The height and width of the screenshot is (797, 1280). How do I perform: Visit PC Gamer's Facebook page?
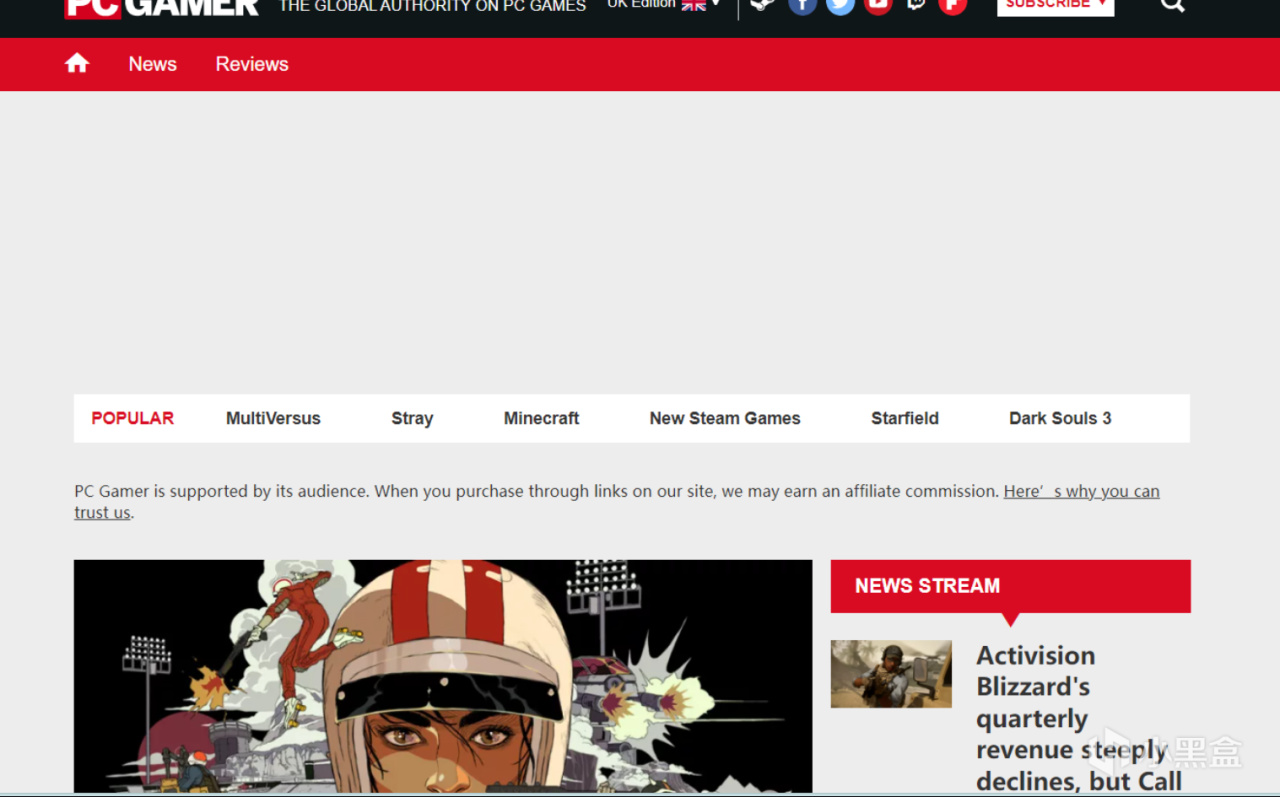pos(802,5)
